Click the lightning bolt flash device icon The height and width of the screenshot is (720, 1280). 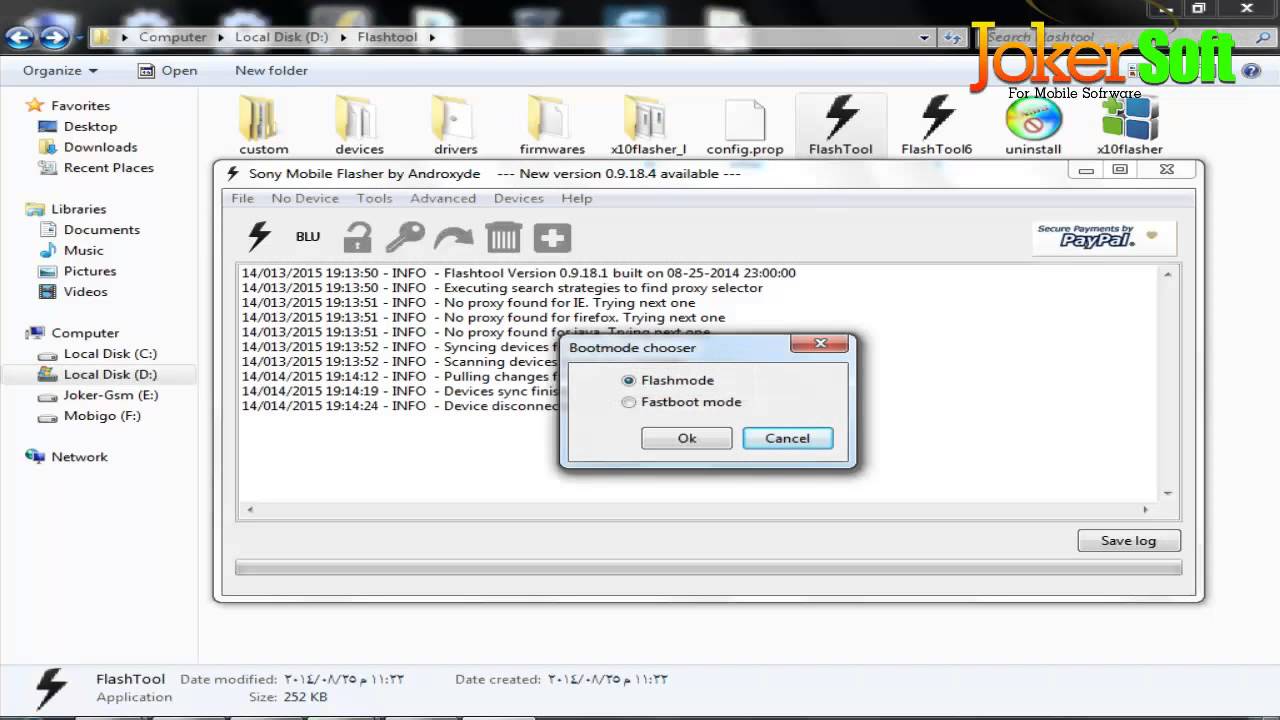tap(259, 237)
